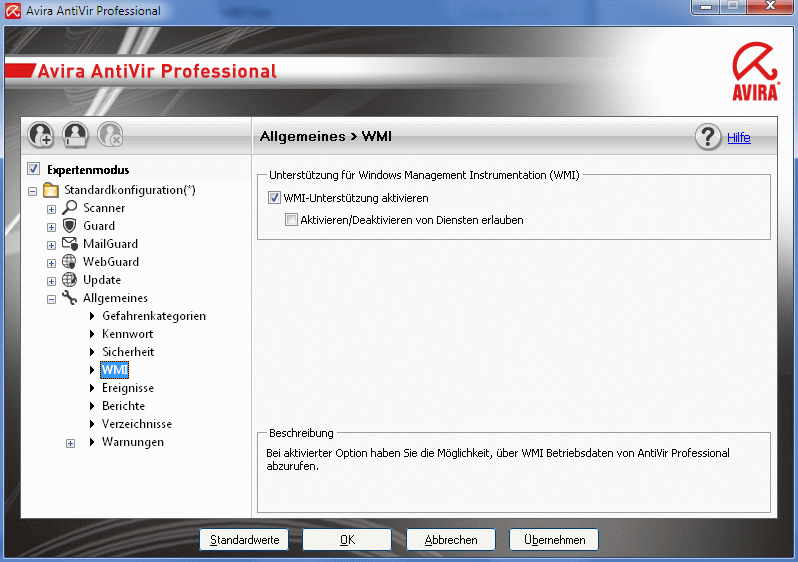Open the Hilfe link
The height and width of the screenshot is (562, 798).
point(738,138)
